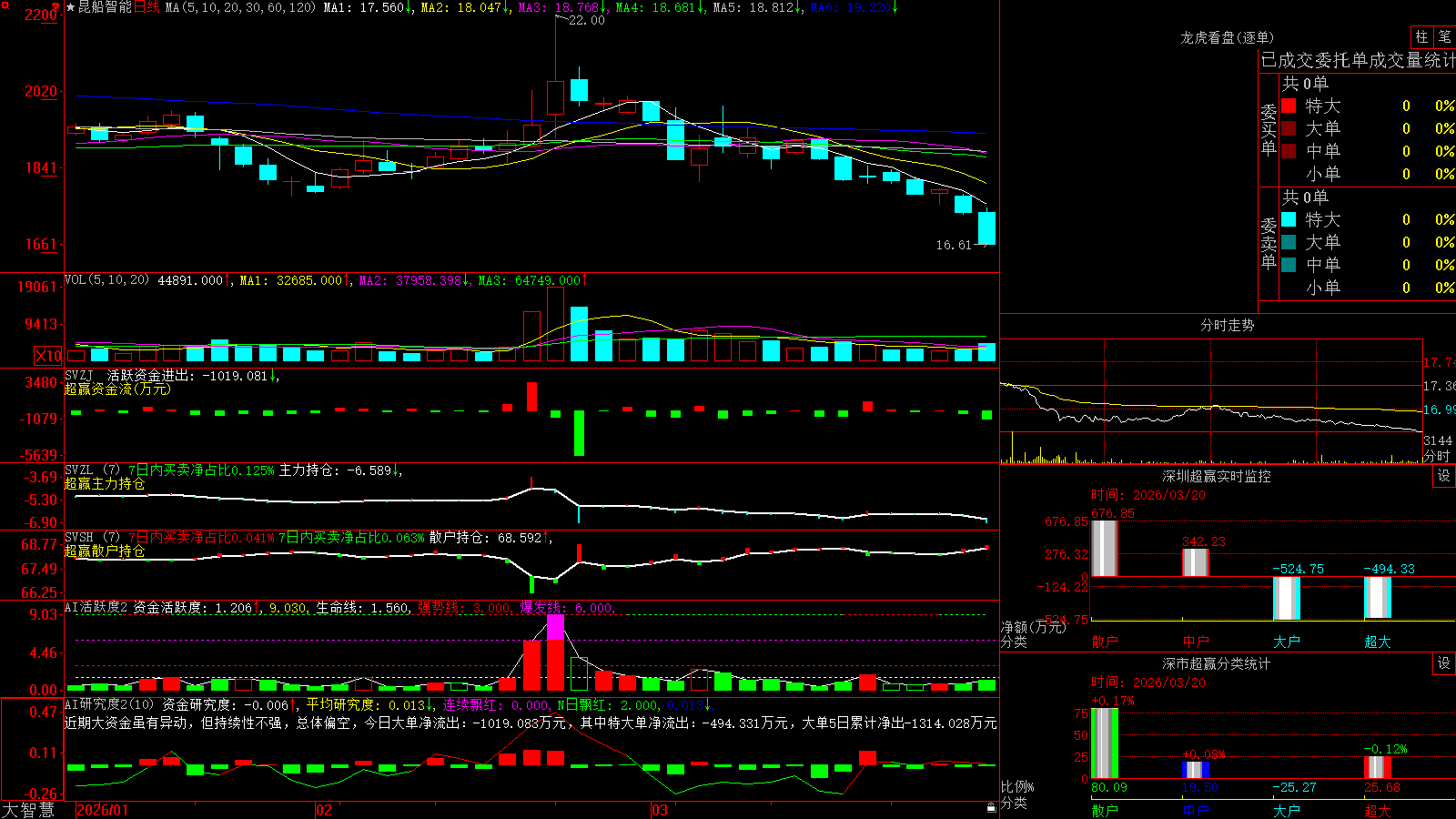The width and height of the screenshot is (1456, 819).
Task: Click the large green bar in SVZJ panel
Action: (579, 433)
